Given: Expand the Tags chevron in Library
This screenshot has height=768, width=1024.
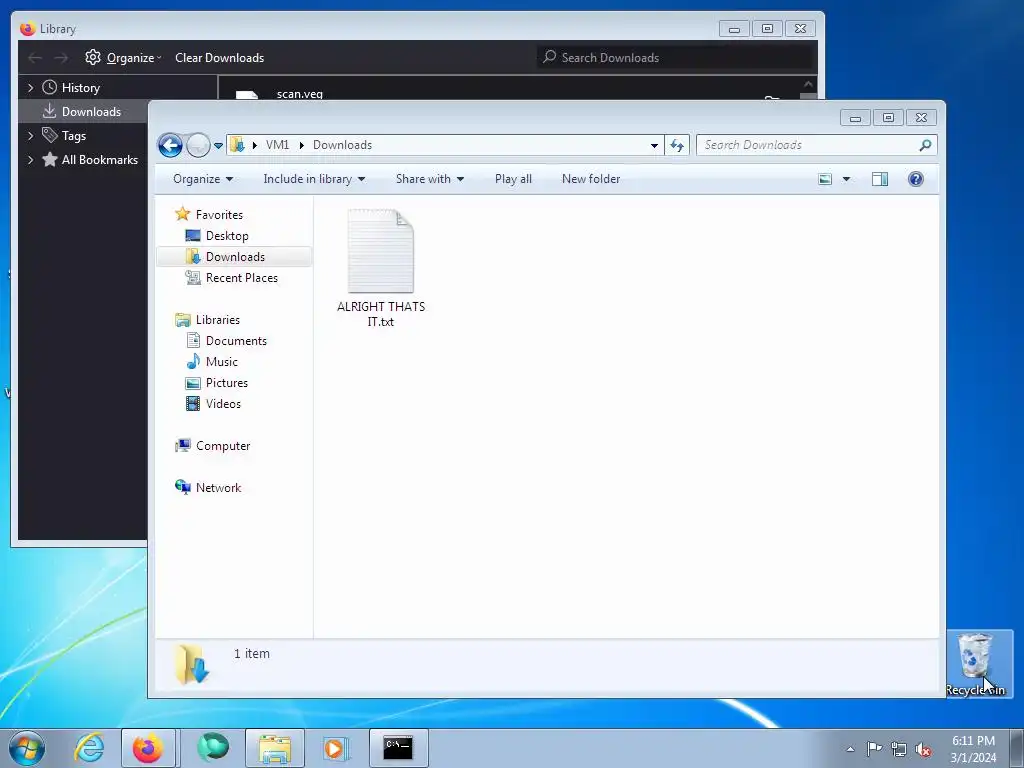Looking at the screenshot, I should [30, 136].
